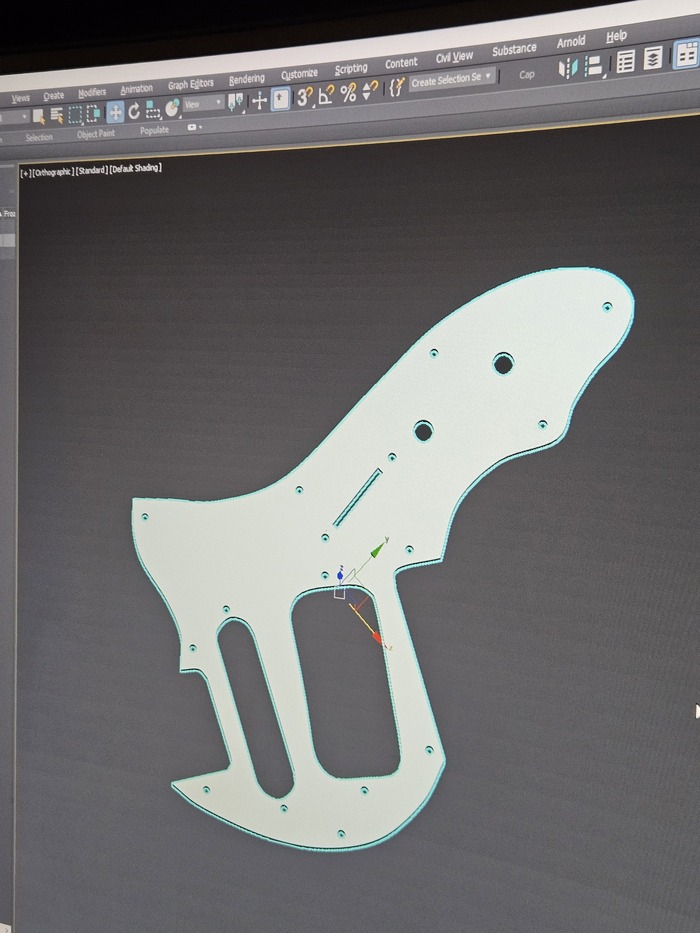
Task: Open the Modifiers menu
Action: click(x=91, y=93)
